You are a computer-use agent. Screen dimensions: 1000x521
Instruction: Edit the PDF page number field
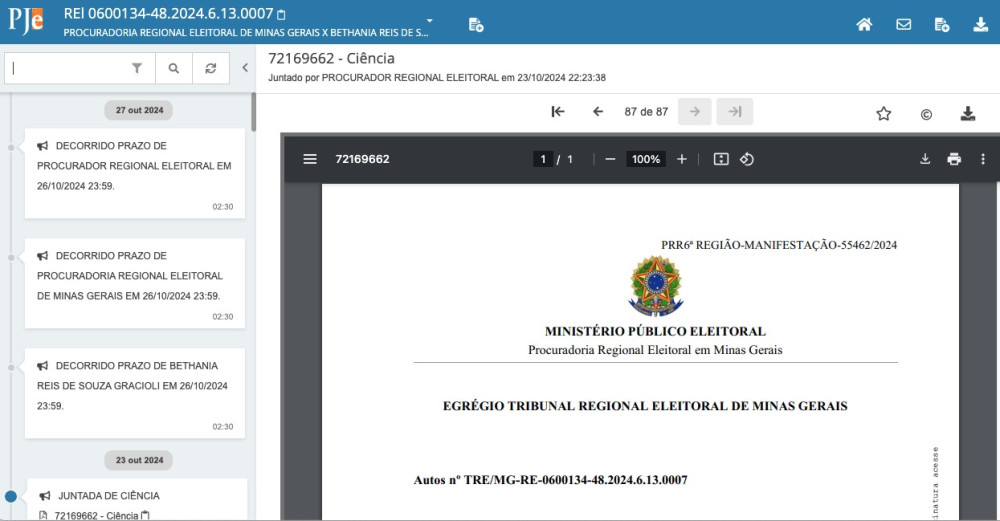(543, 159)
